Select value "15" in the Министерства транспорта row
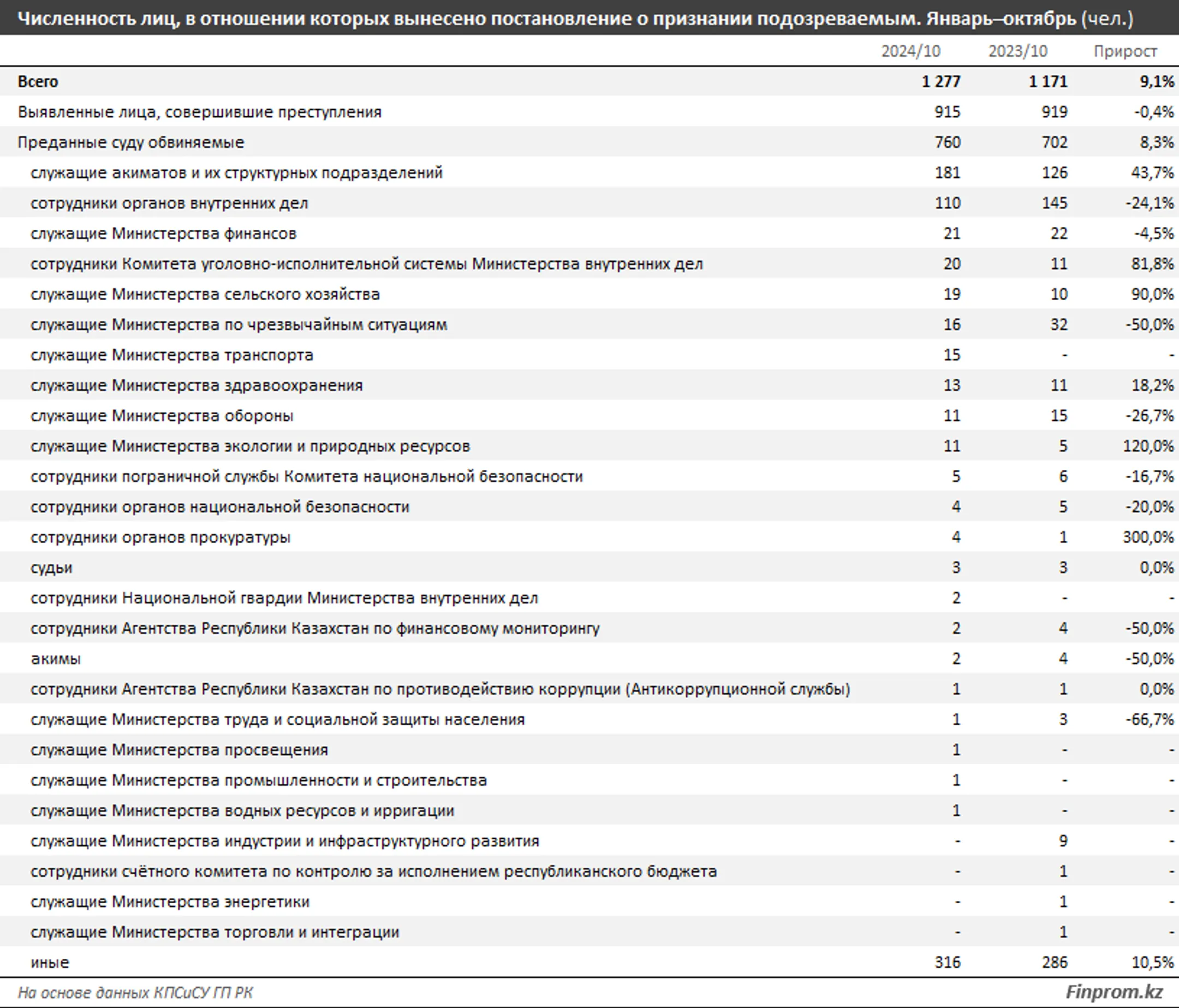 point(952,355)
